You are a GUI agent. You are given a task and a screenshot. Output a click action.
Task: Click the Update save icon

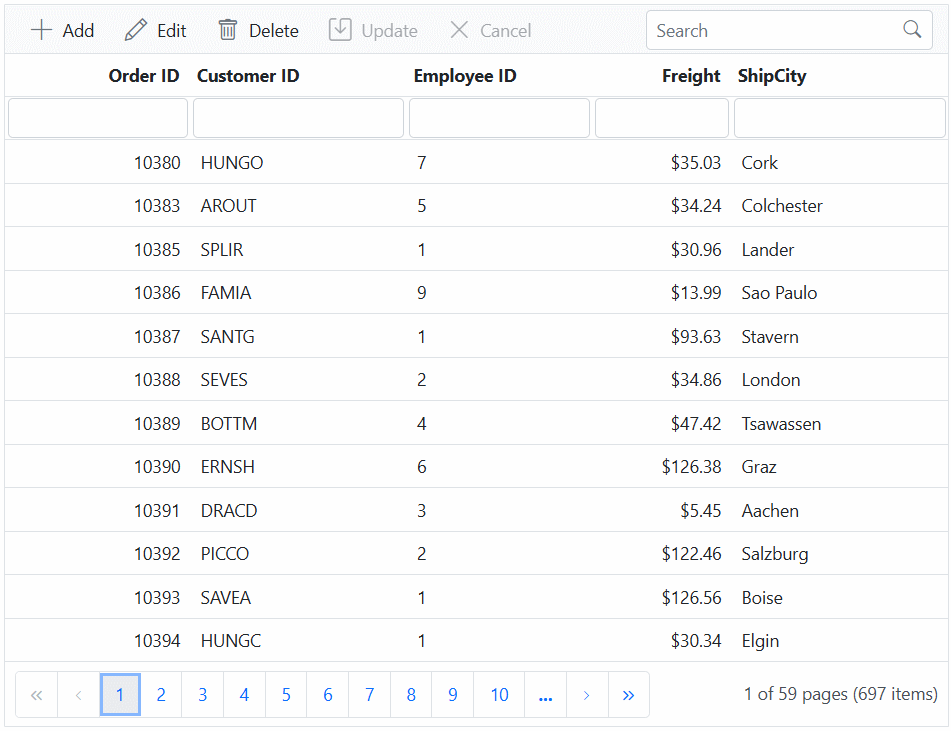point(339,30)
